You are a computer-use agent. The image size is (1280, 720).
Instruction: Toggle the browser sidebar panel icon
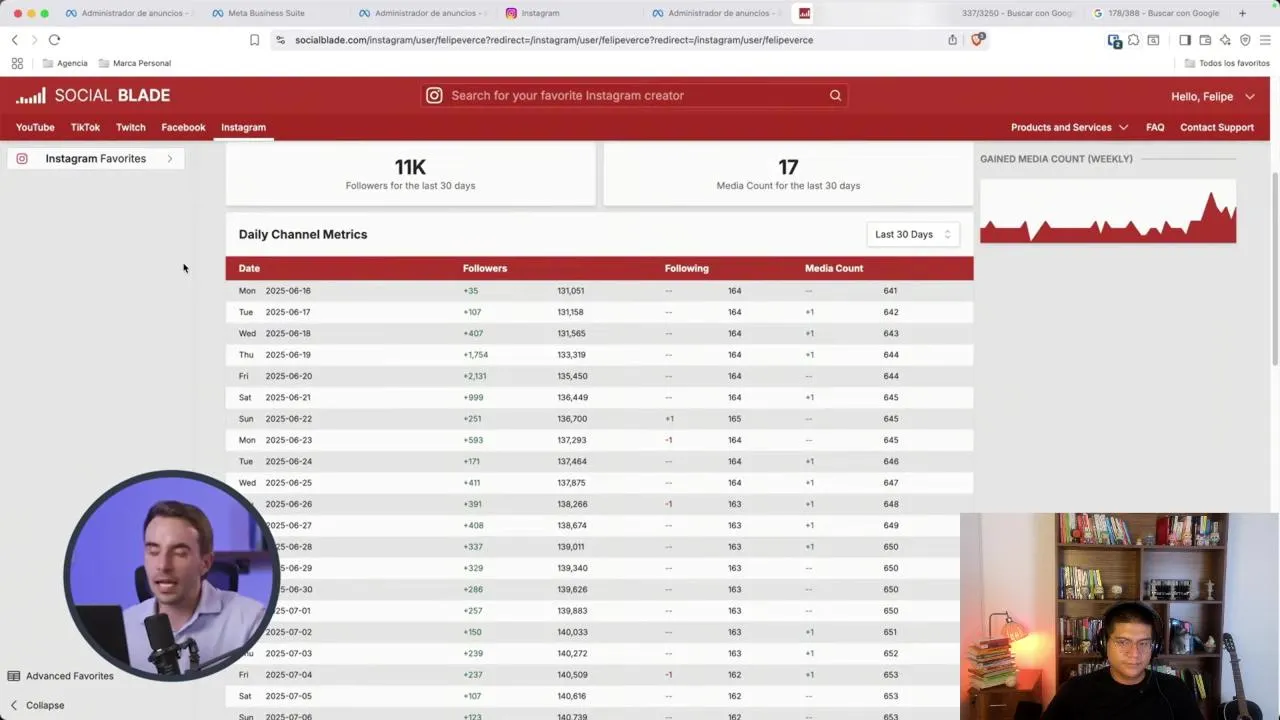[1185, 40]
